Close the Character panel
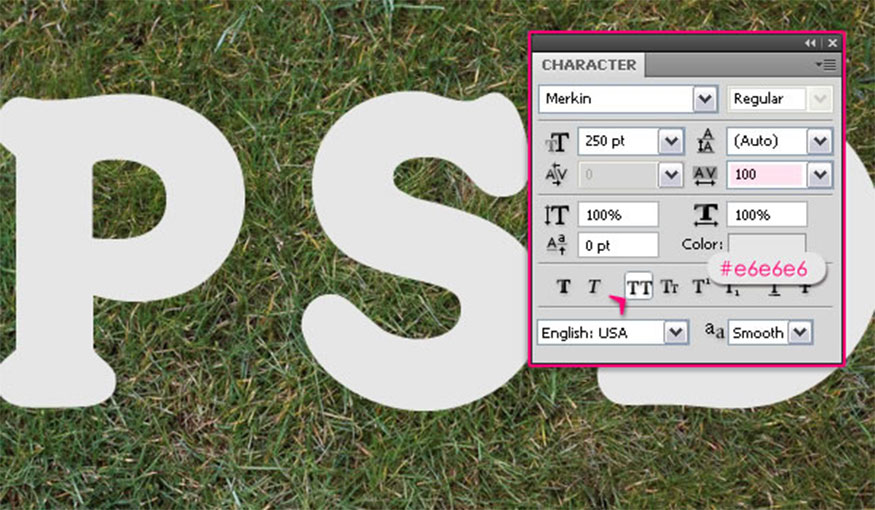The image size is (875, 510). tap(832, 43)
